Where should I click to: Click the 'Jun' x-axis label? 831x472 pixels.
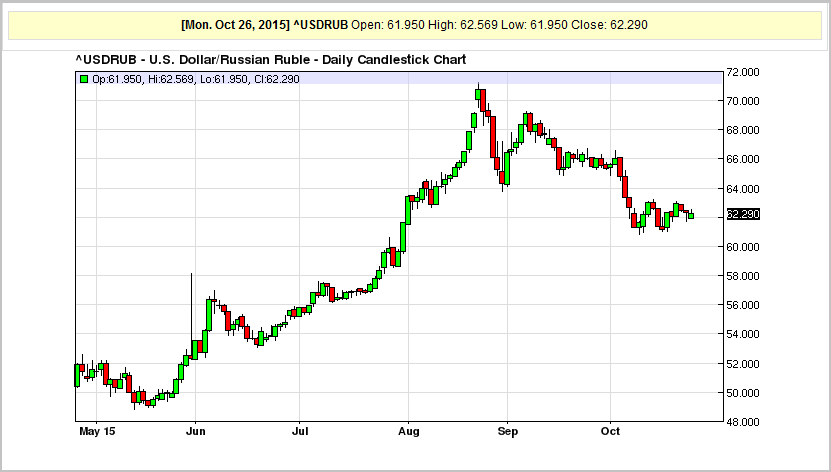(196, 431)
